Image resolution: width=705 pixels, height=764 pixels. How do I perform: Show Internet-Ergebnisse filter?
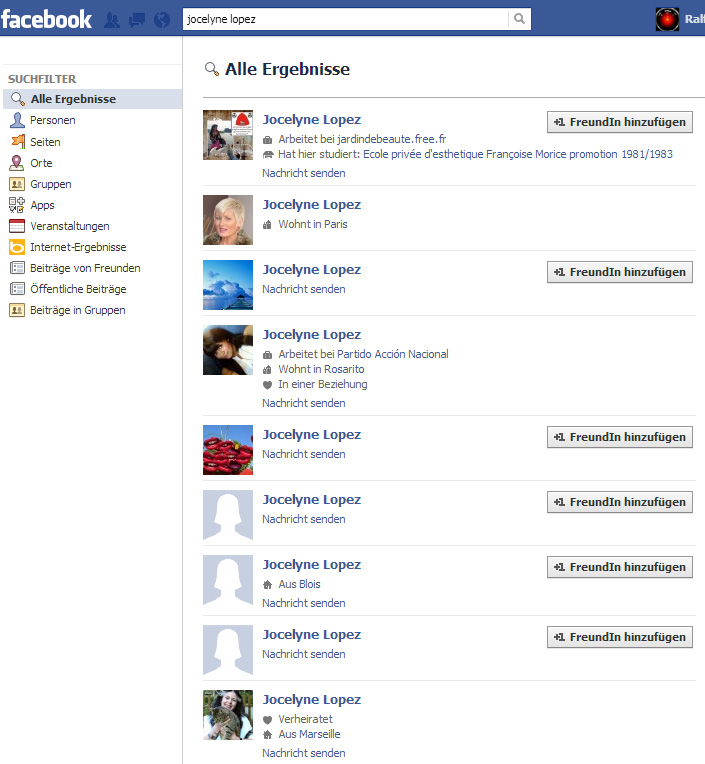click(x=78, y=247)
